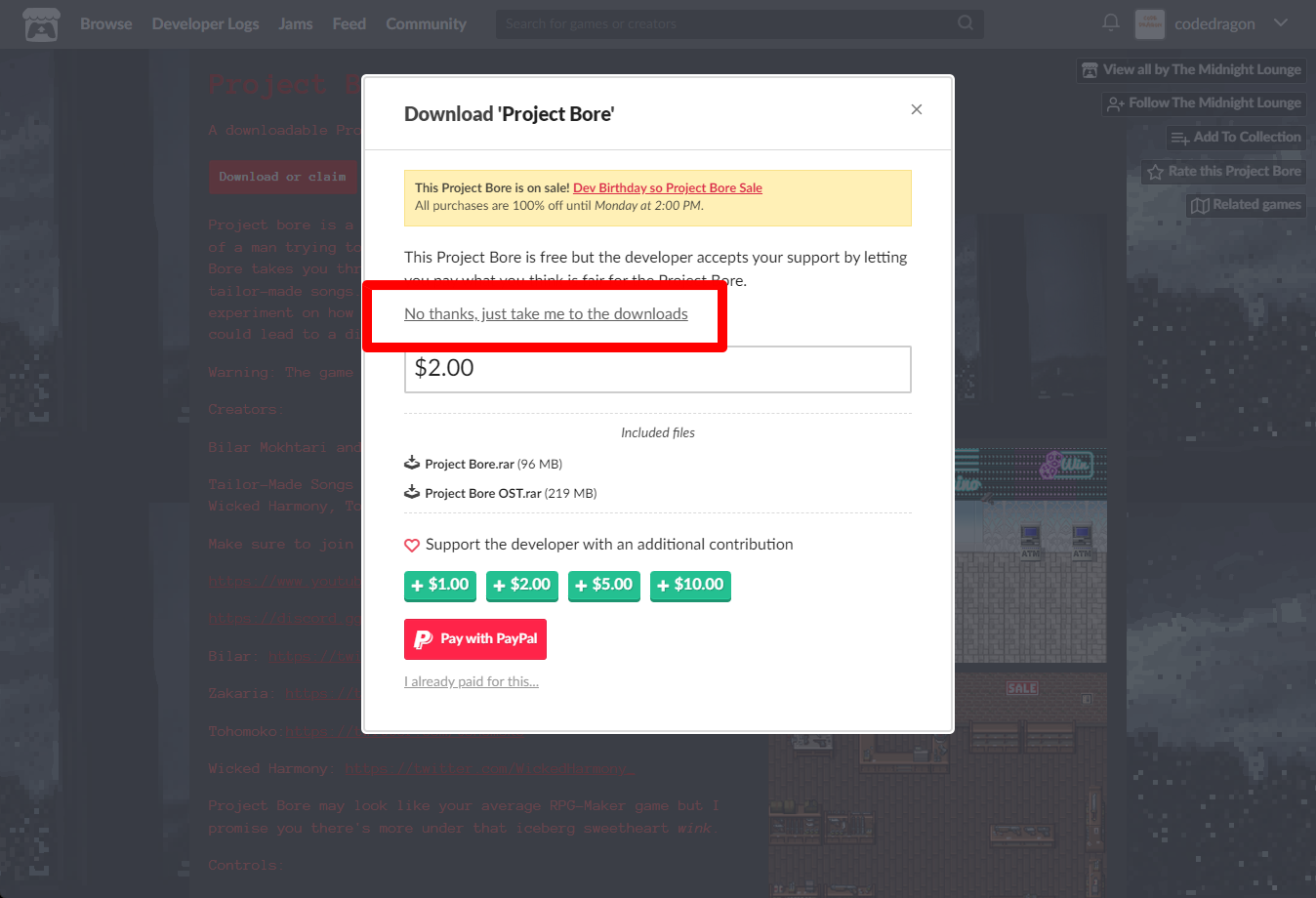Click the download icon beside Project Bore OST.rar
The image size is (1316, 898).
tap(412, 492)
